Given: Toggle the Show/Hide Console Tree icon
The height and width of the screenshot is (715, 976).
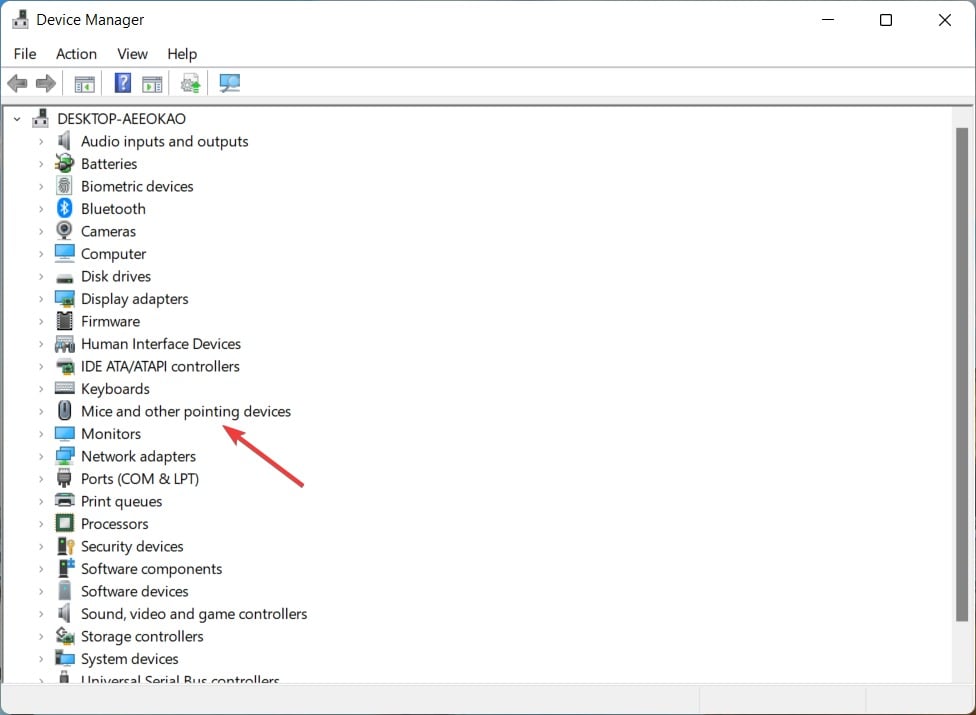Looking at the screenshot, I should (84, 83).
